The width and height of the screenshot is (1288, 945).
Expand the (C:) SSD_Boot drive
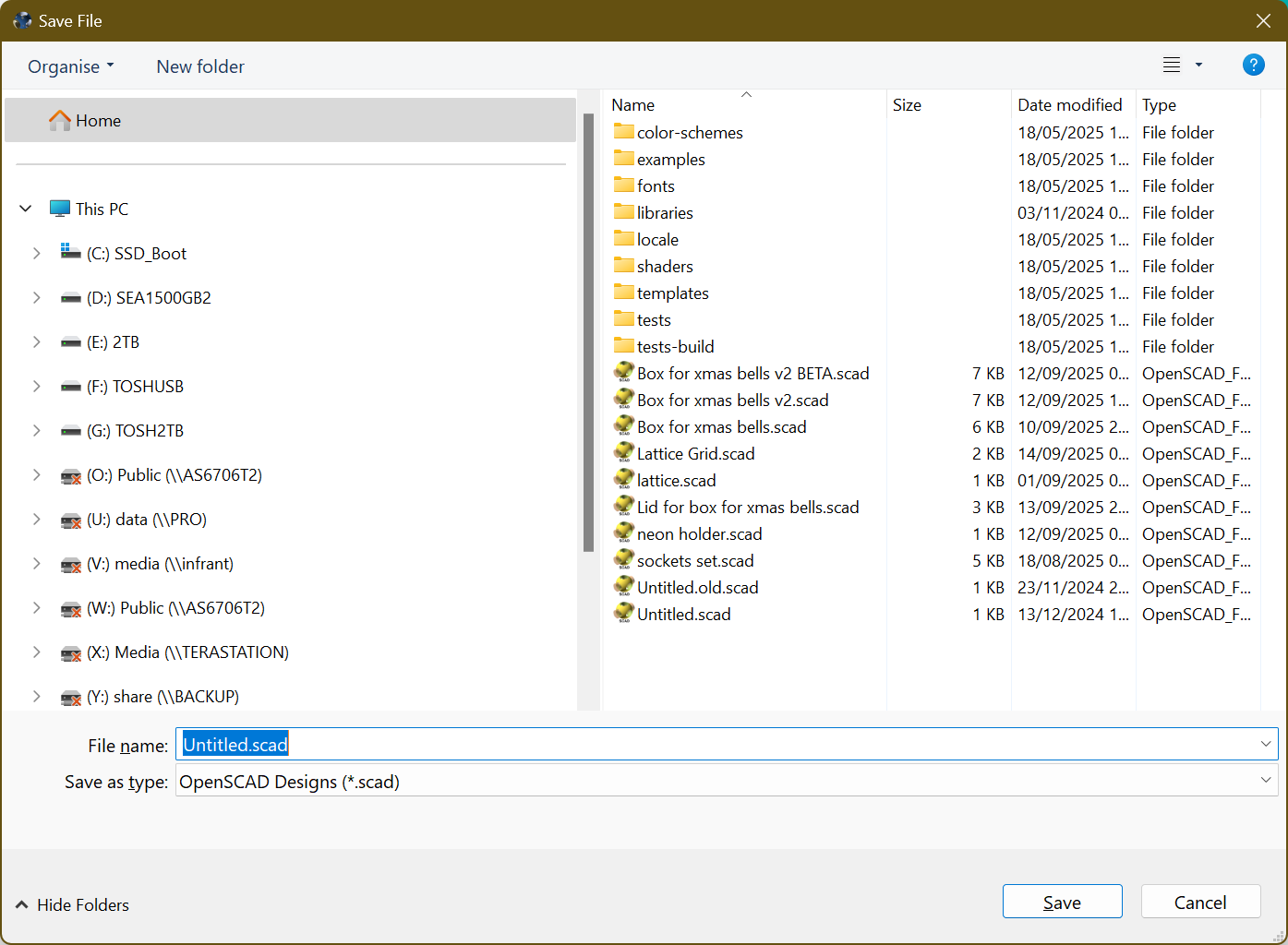[37, 253]
